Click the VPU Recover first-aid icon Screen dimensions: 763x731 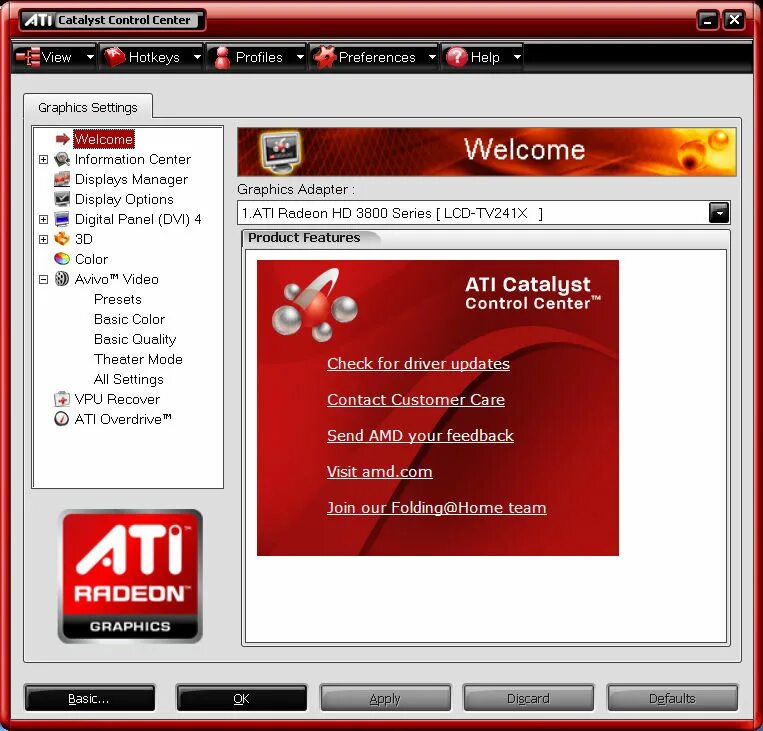pos(62,399)
